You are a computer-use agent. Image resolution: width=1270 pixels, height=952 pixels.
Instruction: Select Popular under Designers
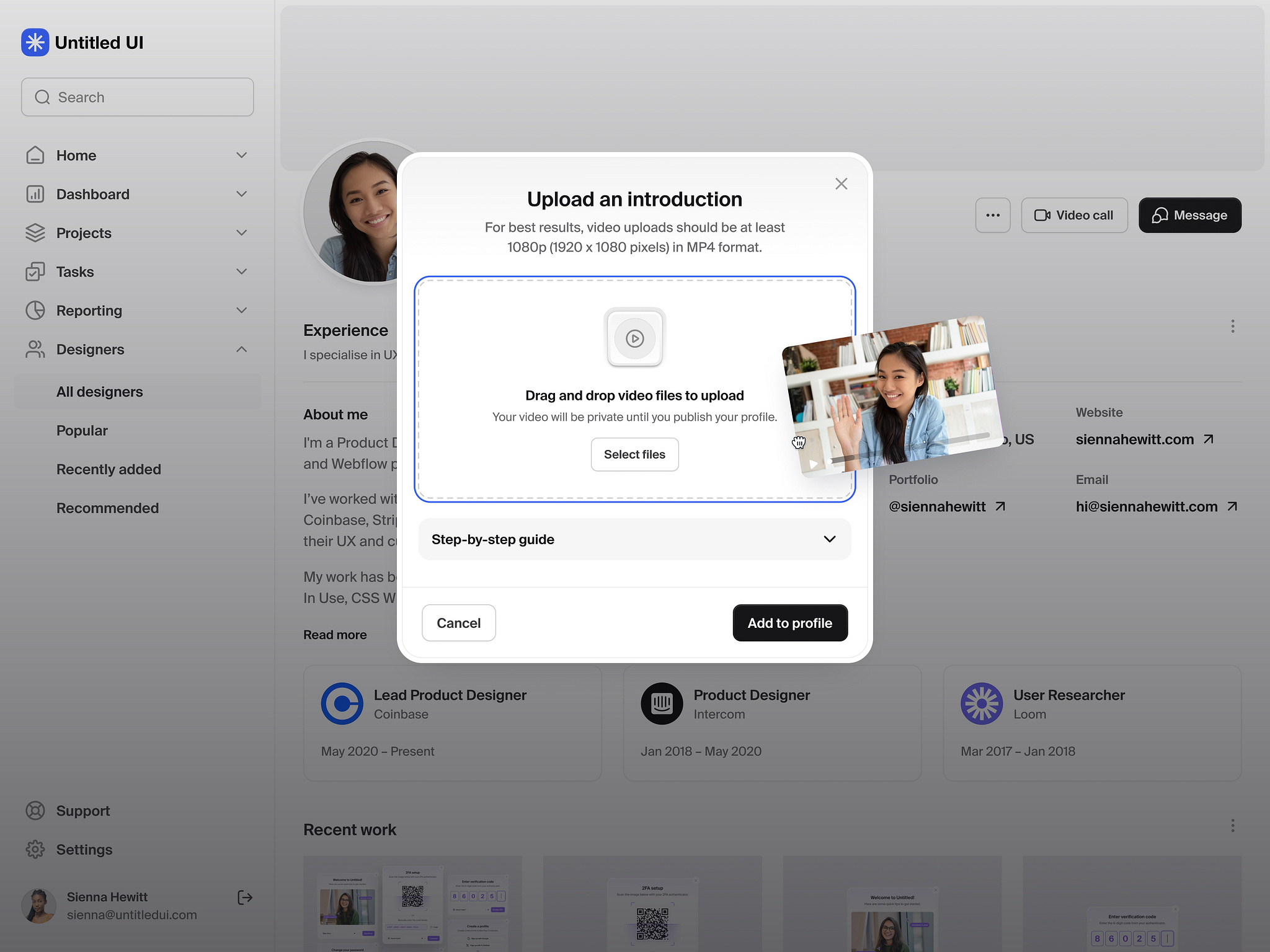point(82,430)
